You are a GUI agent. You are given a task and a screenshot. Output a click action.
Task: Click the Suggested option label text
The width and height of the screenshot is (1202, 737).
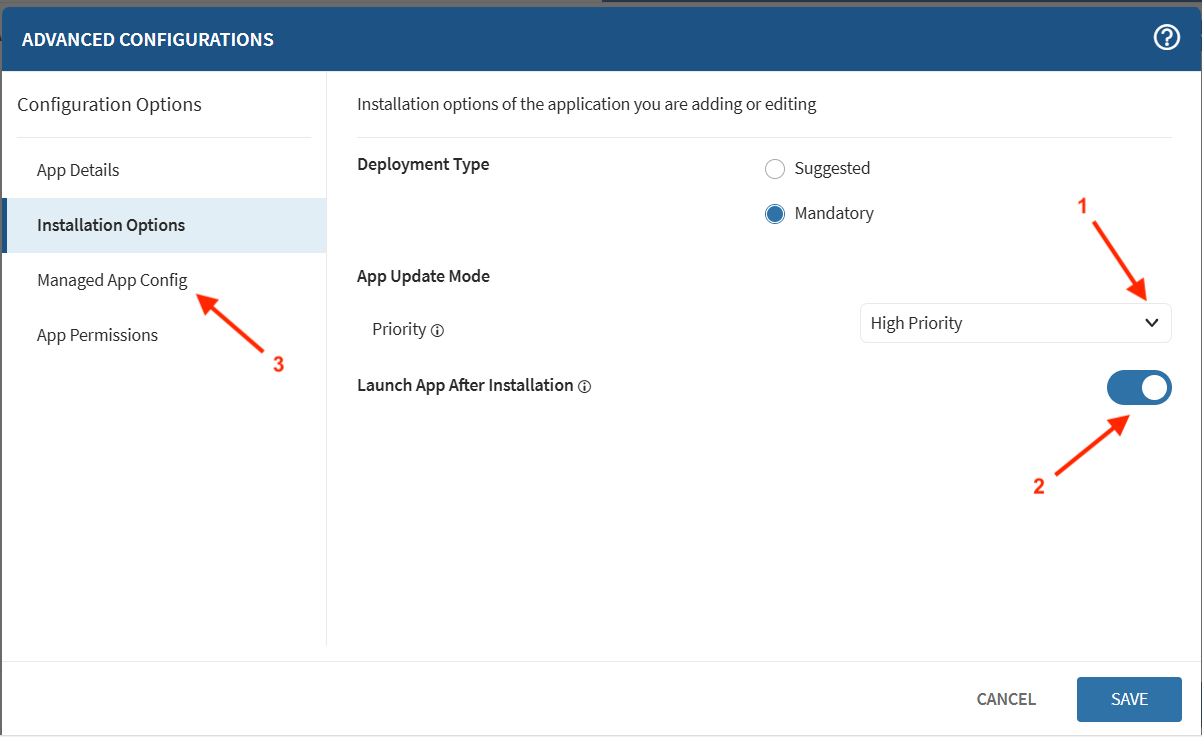tap(832, 169)
